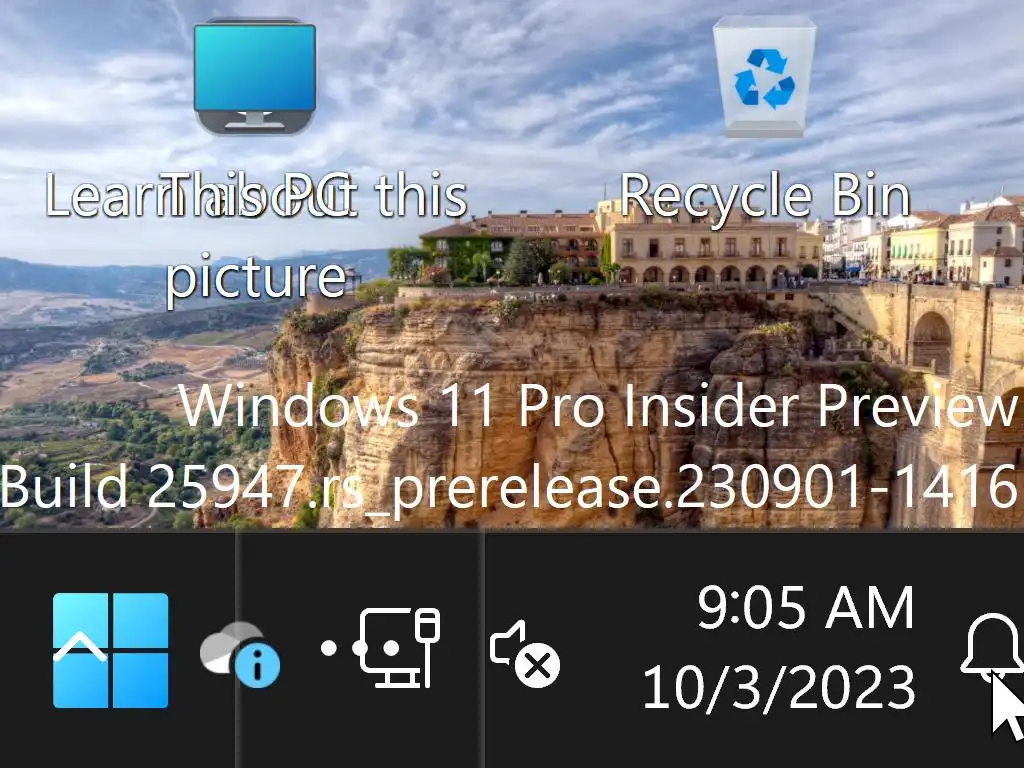
Task: Click the X badge on speaker icon
Action: (x=537, y=666)
